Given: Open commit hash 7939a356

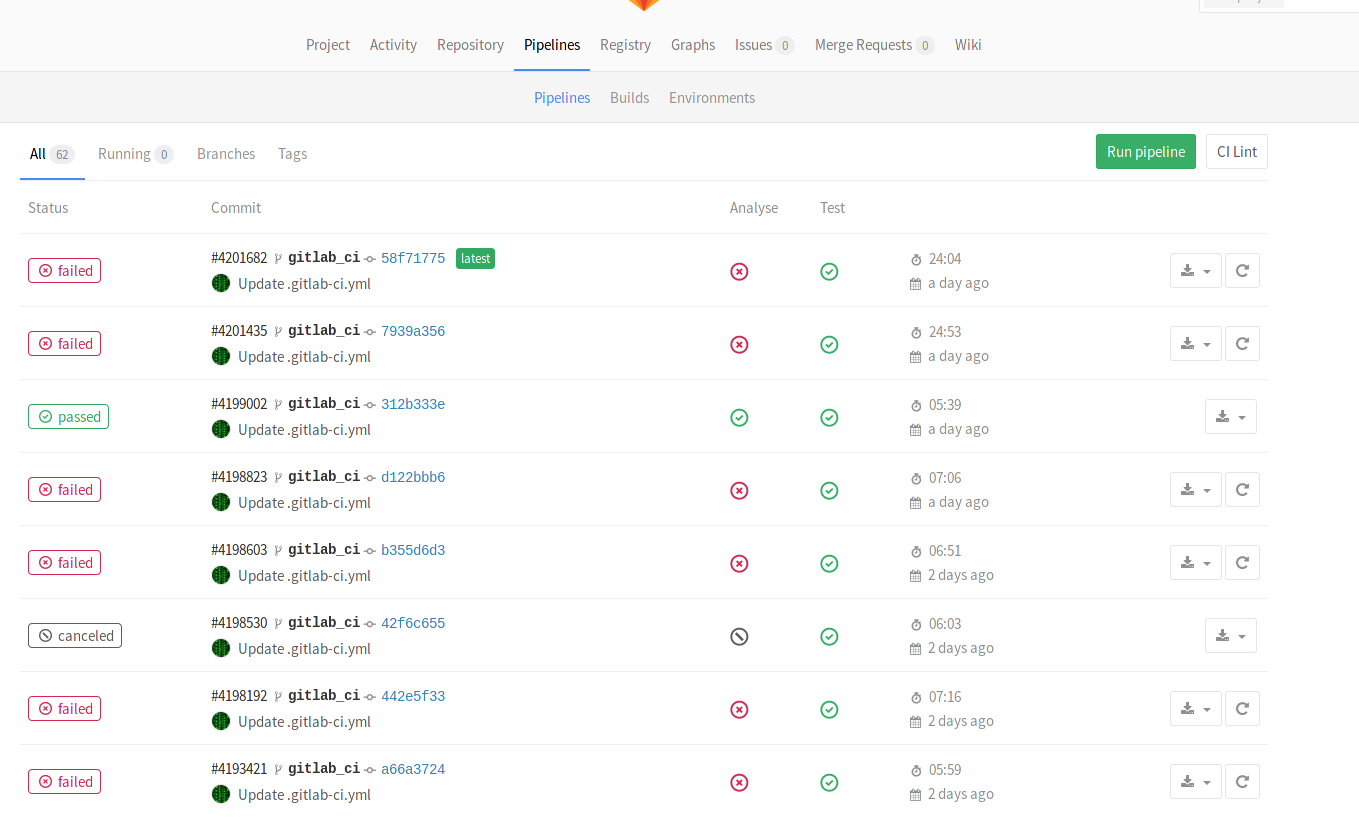Looking at the screenshot, I should pos(413,331).
